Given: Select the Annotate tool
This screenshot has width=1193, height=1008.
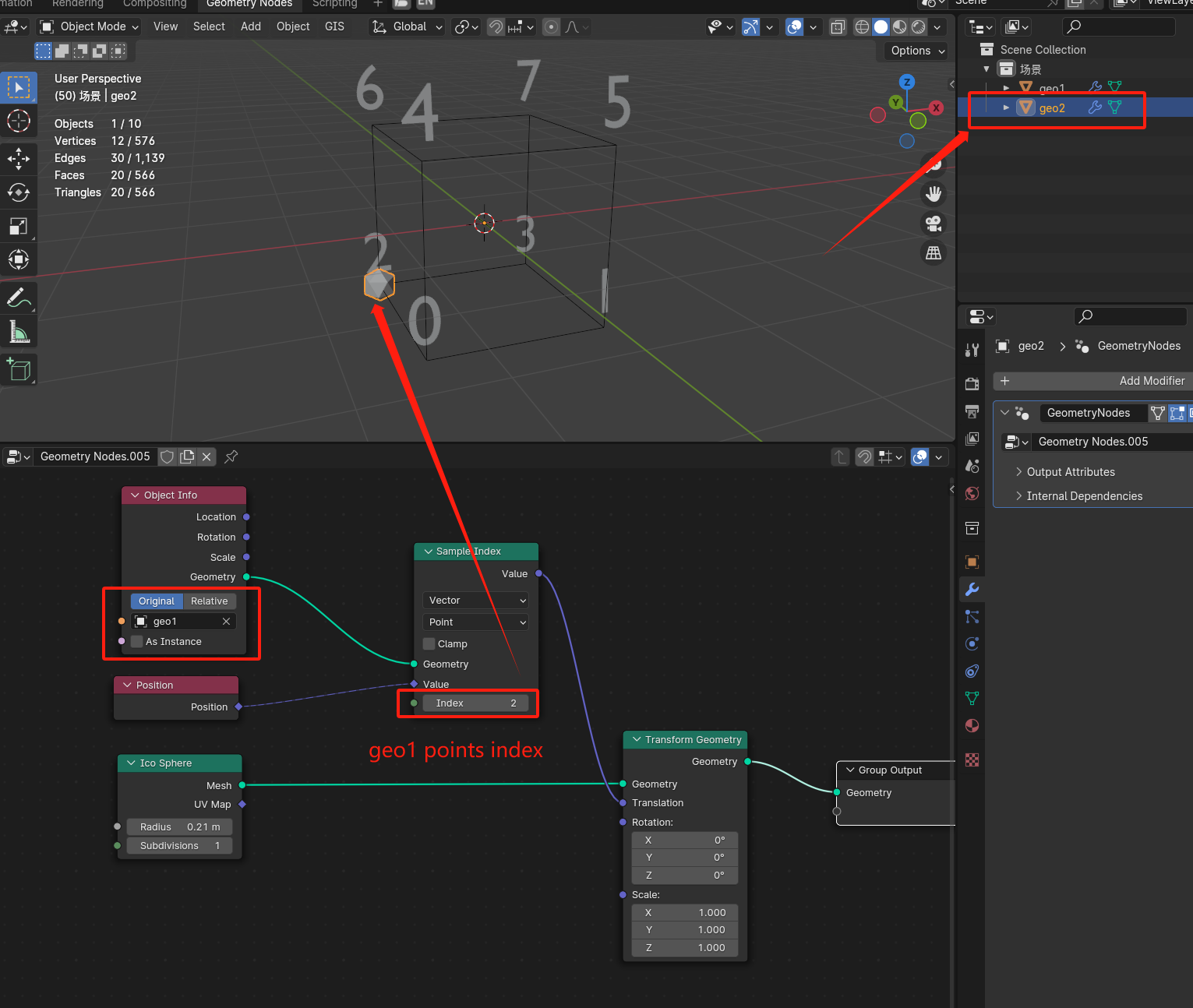Looking at the screenshot, I should [x=19, y=297].
